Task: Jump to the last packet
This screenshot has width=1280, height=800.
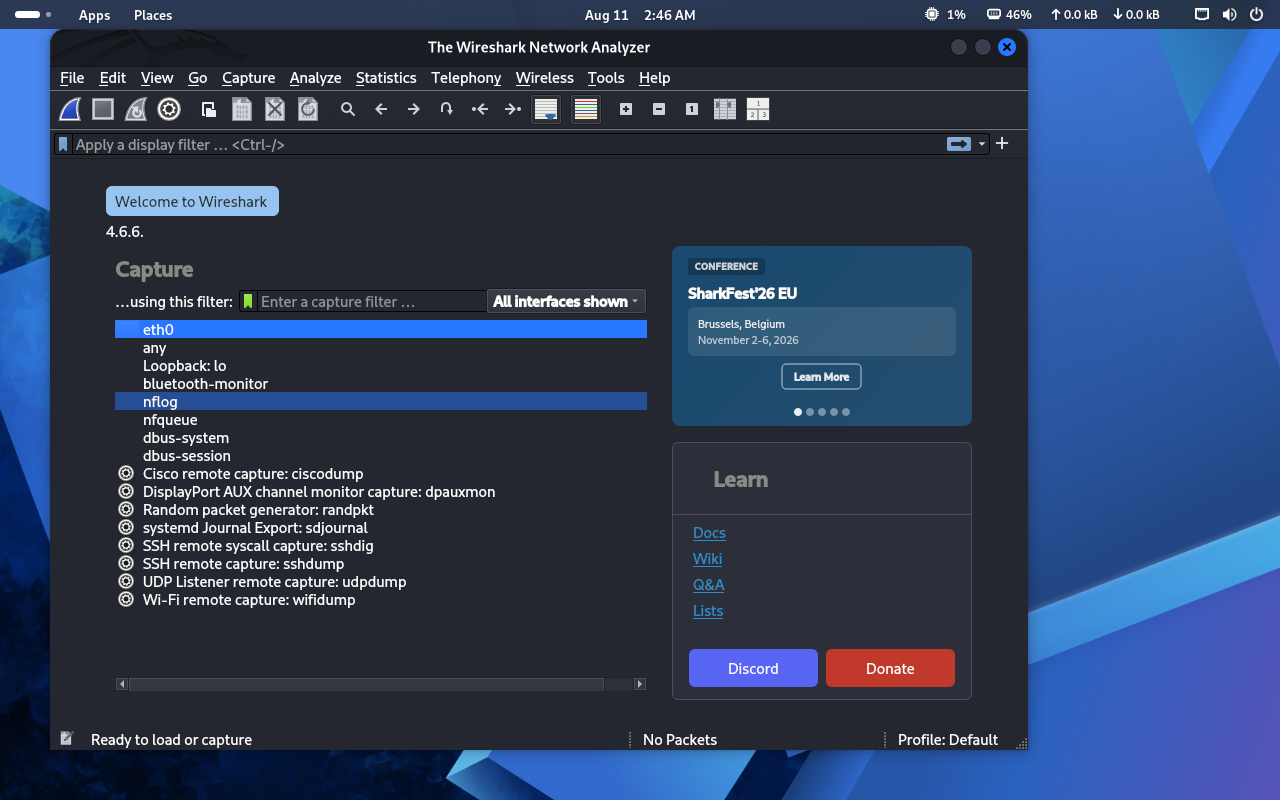Action: pos(513,109)
